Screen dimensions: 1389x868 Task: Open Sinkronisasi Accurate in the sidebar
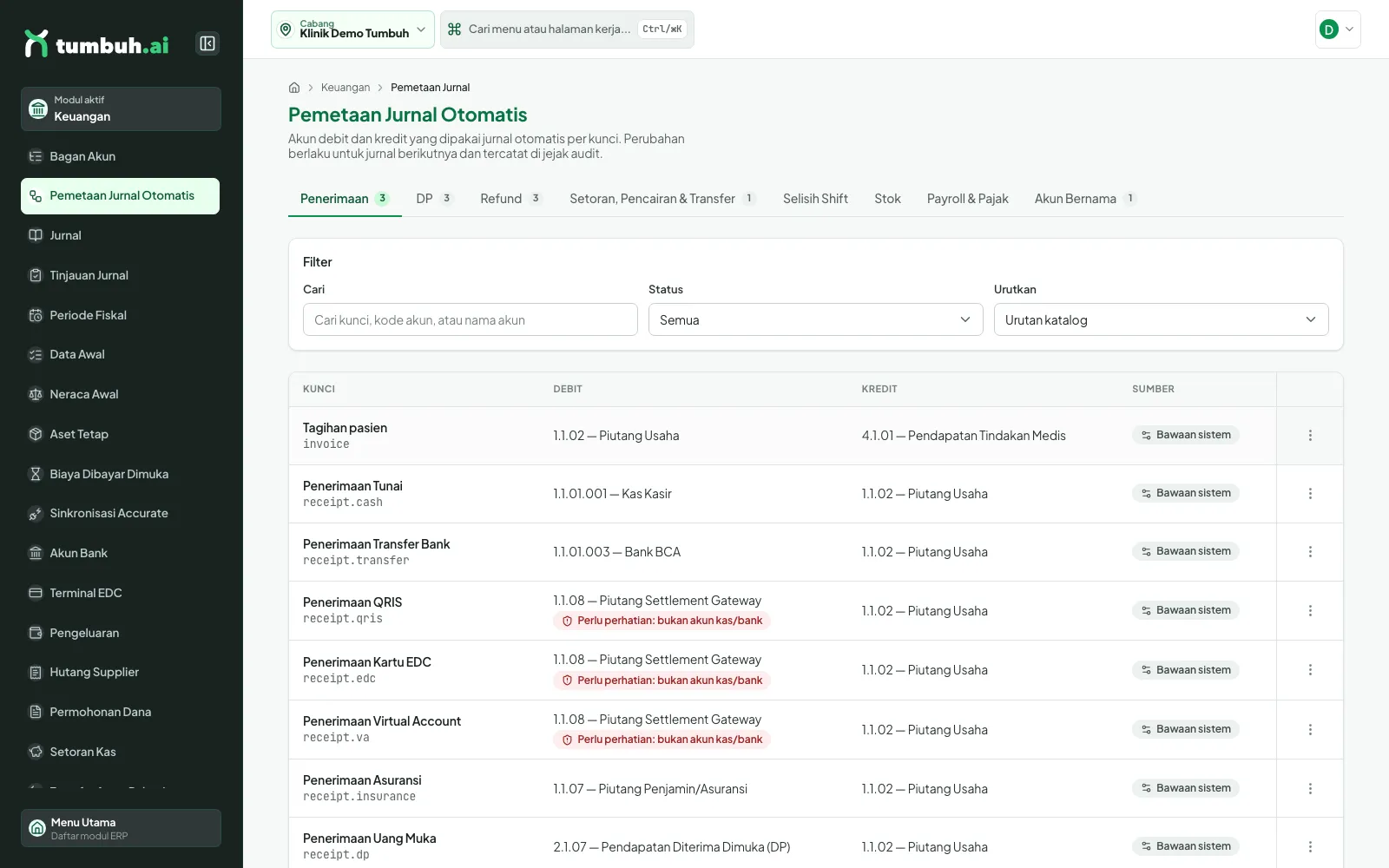121,513
